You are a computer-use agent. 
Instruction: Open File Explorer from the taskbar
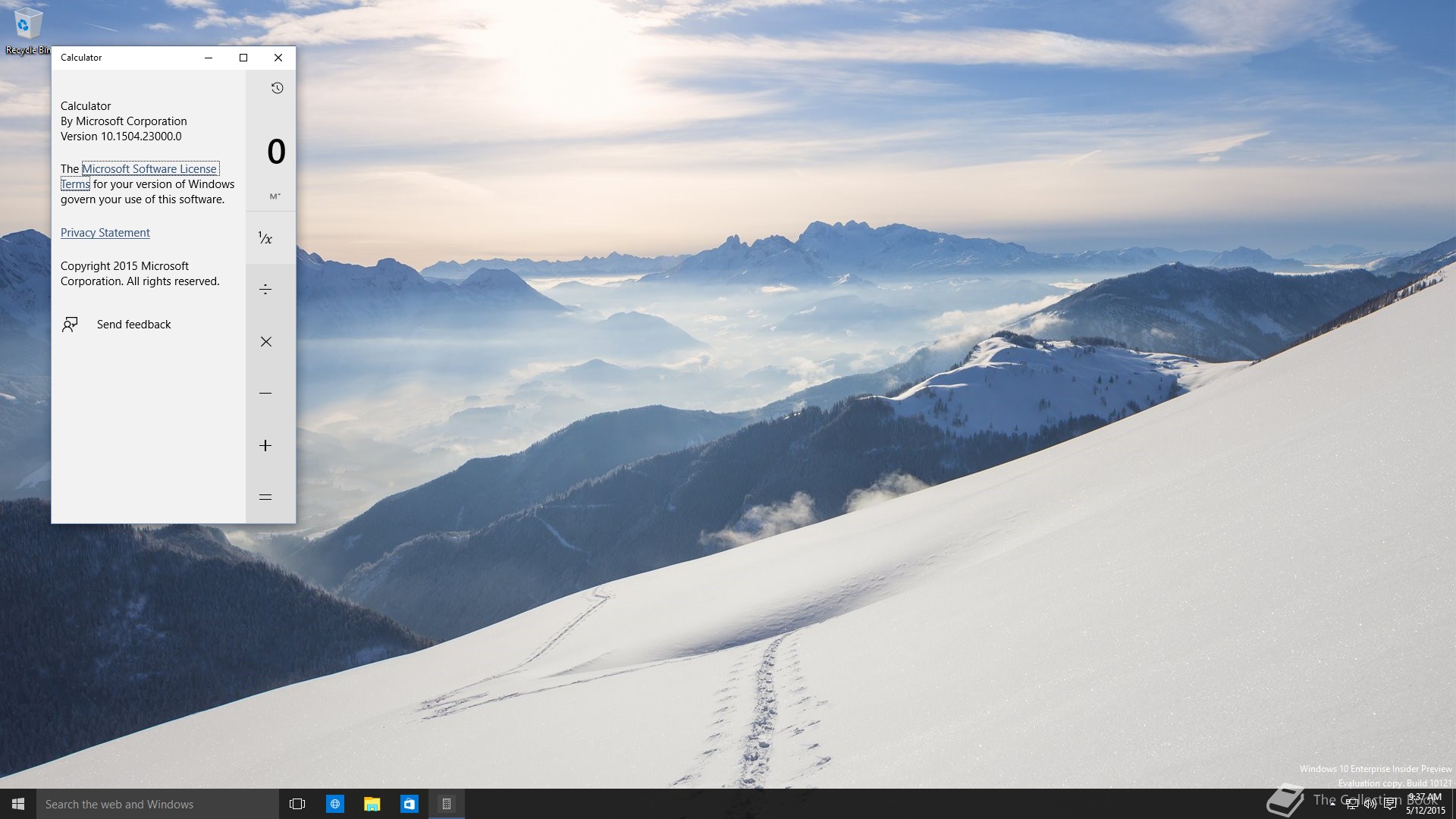(372, 804)
